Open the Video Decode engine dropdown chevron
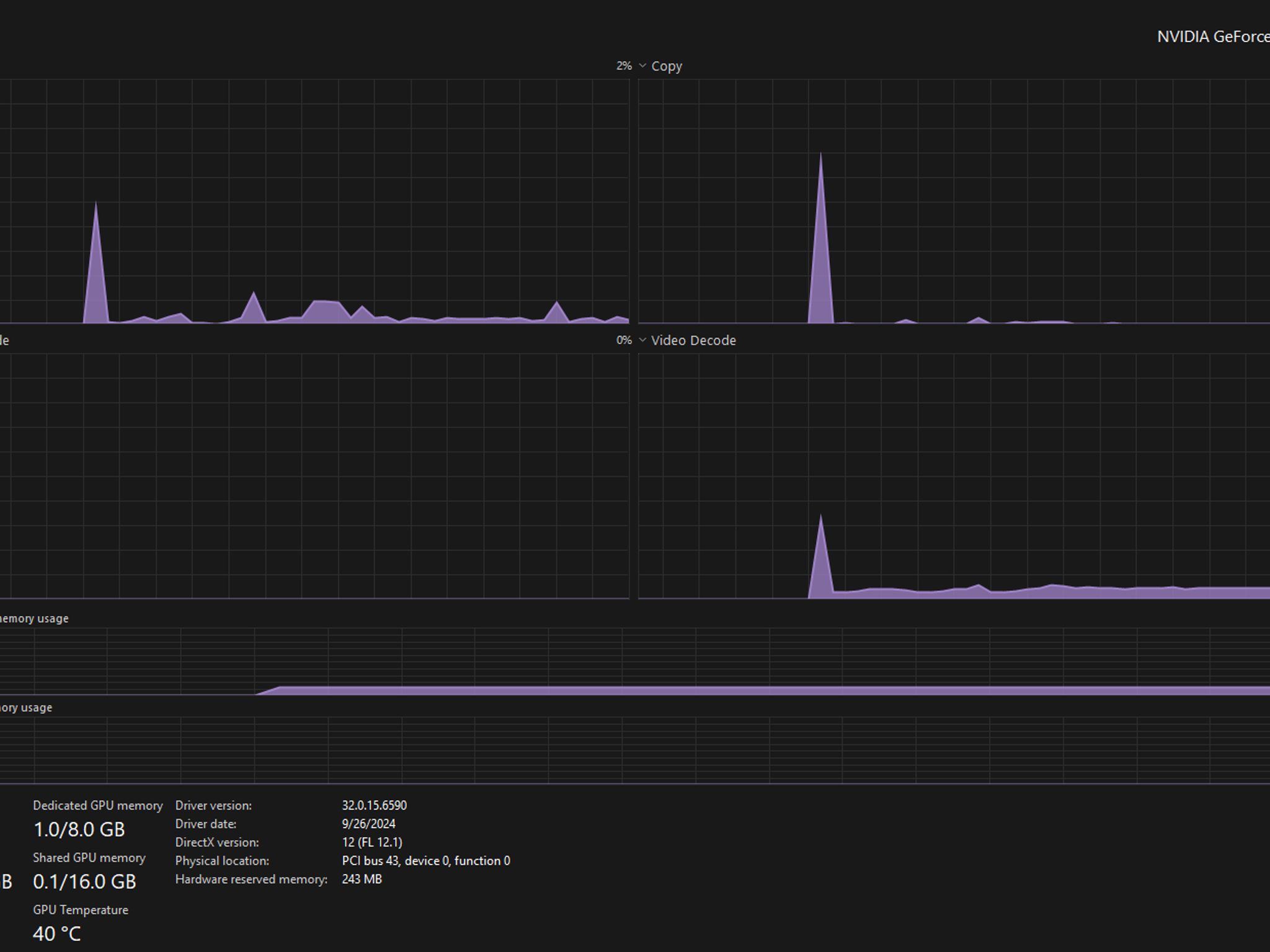 click(x=642, y=340)
